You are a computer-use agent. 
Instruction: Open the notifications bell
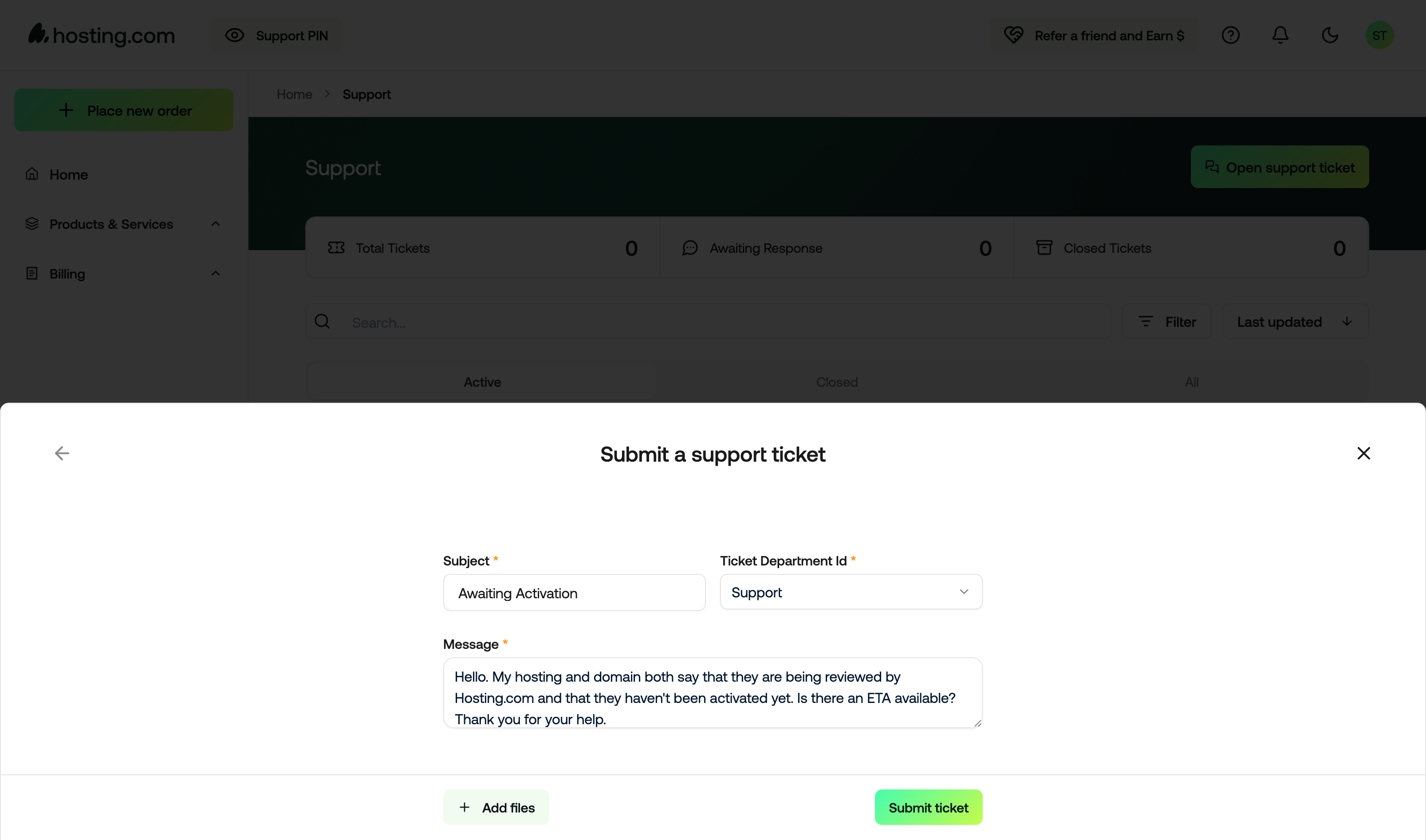(x=1280, y=35)
